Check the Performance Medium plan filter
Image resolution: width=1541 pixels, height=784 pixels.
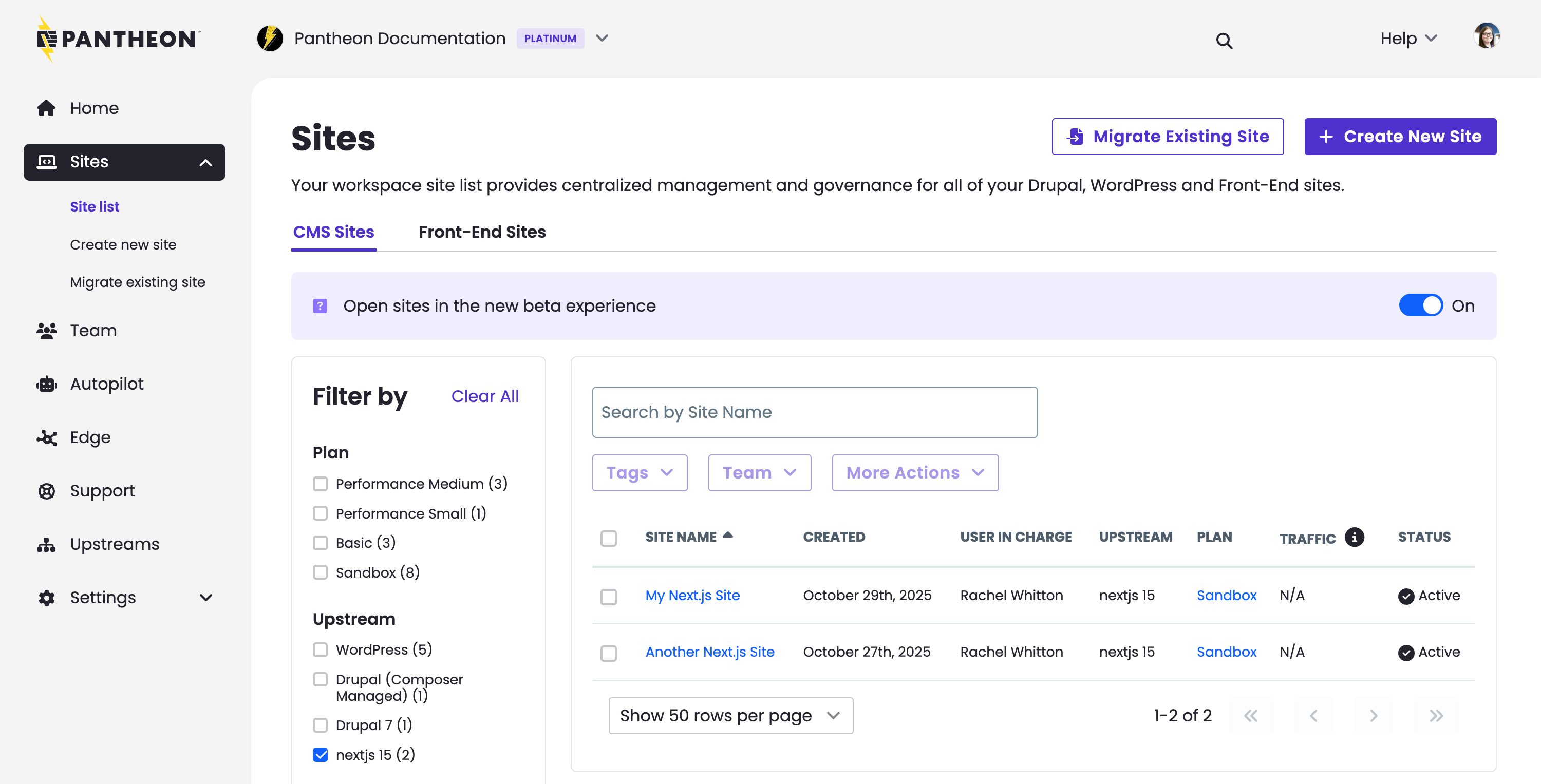(x=321, y=484)
